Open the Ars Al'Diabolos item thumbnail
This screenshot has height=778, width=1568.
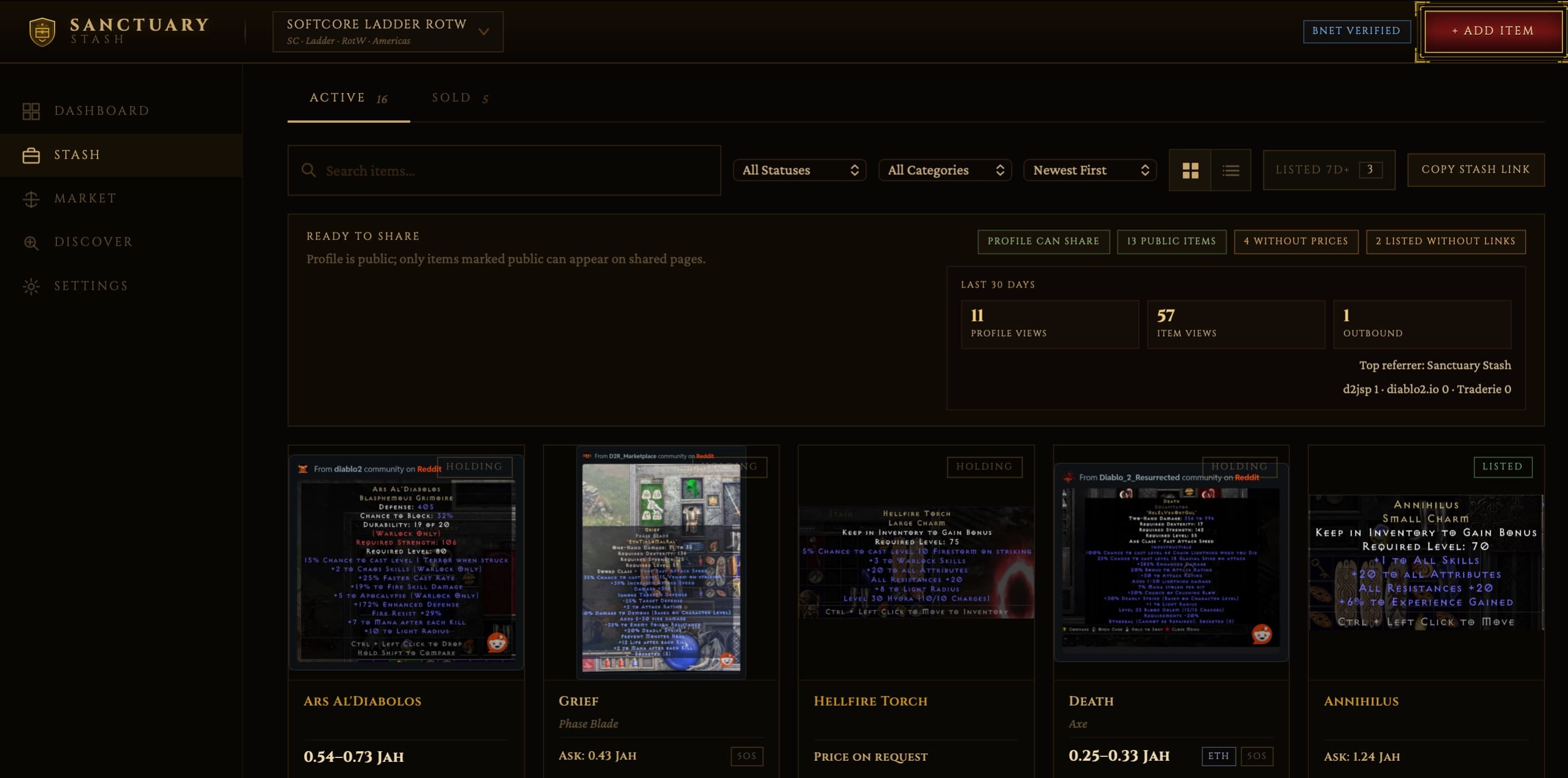tap(406, 562)
